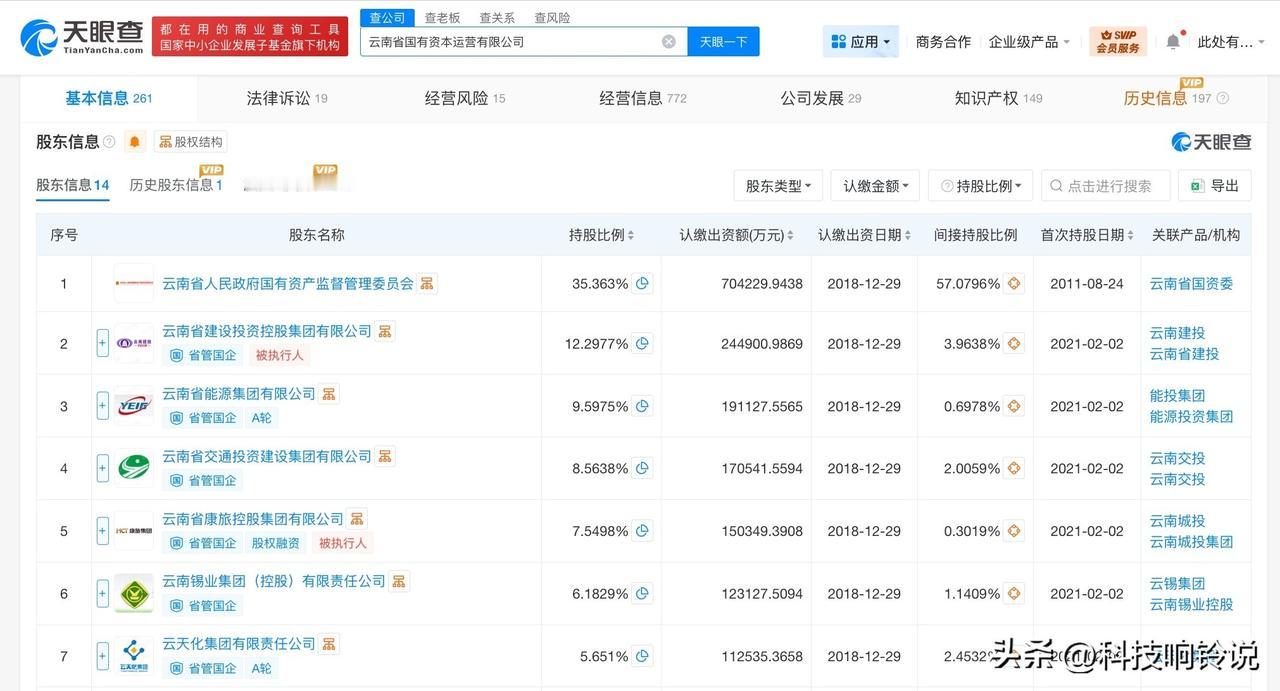Screen dimensions: 1280x691
Task: Click the help icon beside 股东信息 heading
Action: point(109,142)
